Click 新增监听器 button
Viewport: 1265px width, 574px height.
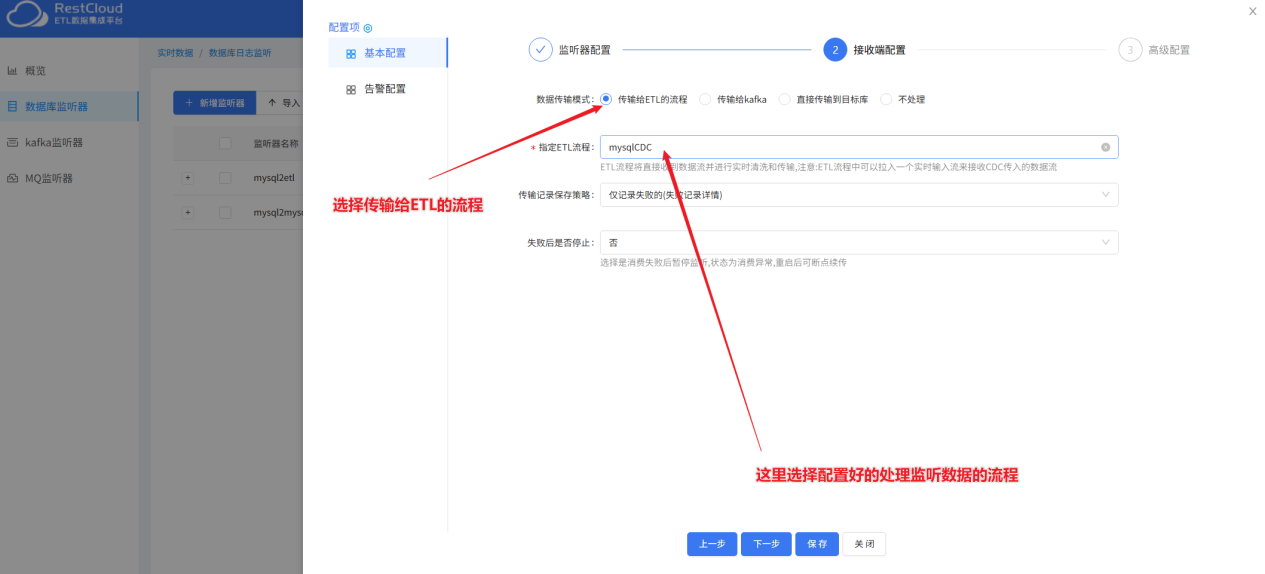pos(214,103)
